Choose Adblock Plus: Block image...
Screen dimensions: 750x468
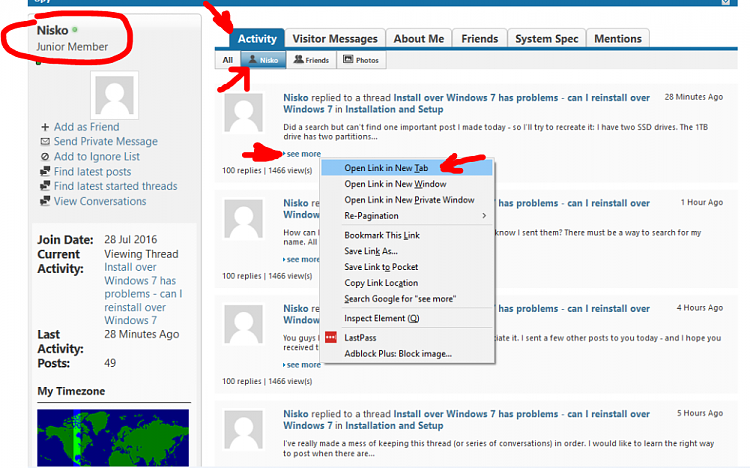(407, 354)
